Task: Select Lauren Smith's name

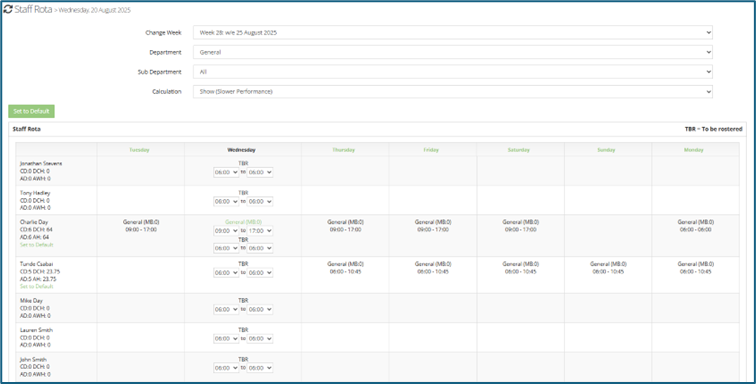Action: tap(37, 330)
